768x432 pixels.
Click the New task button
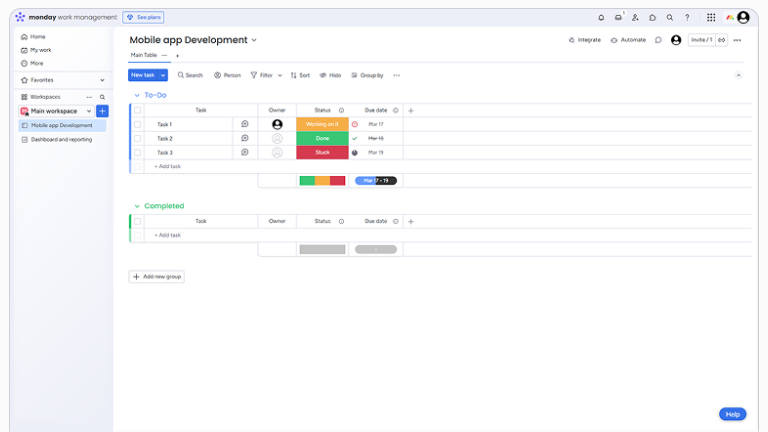click(143, 75)
